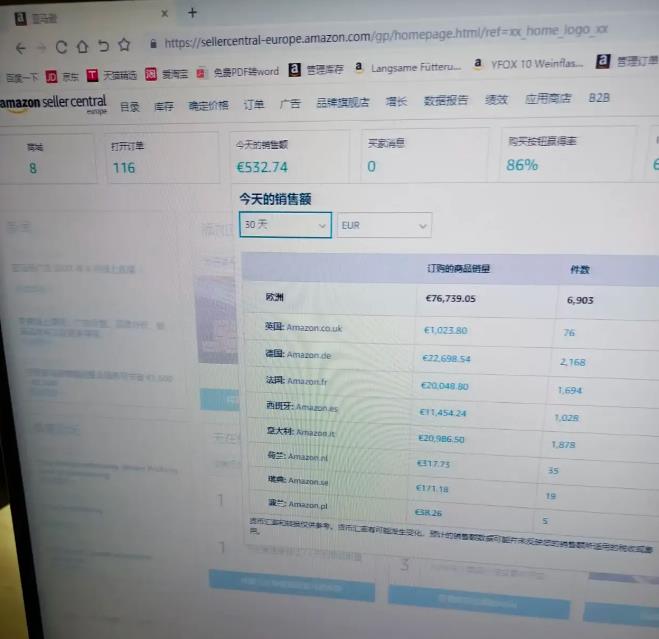
Task: Click the amazon seller central logo
Action: point(53,104)
